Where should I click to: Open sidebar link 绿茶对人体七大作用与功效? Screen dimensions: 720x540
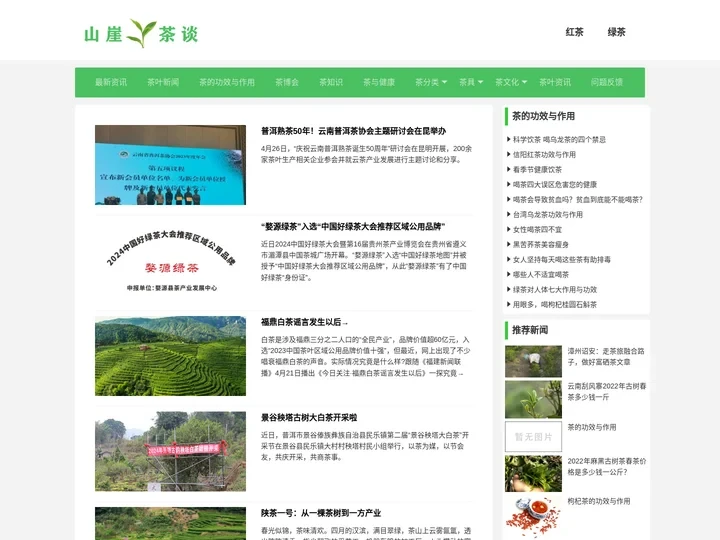[x=555, y=289]
